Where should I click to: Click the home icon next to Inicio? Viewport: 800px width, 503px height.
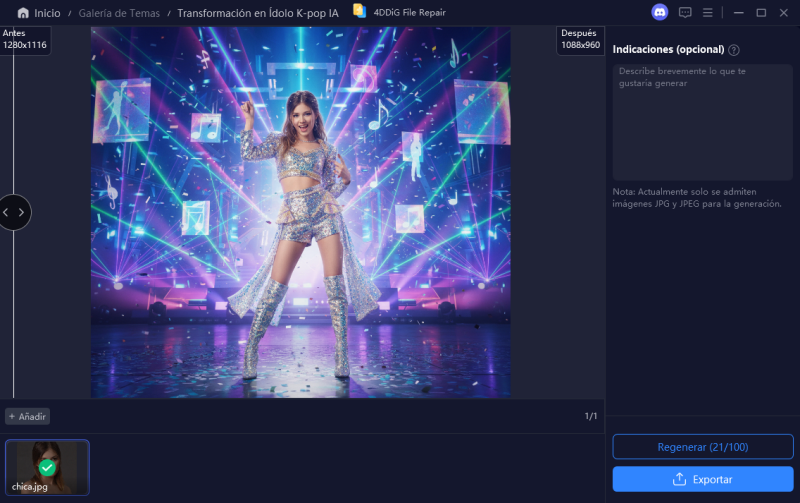pyautogui.click(x=23, y=13)
